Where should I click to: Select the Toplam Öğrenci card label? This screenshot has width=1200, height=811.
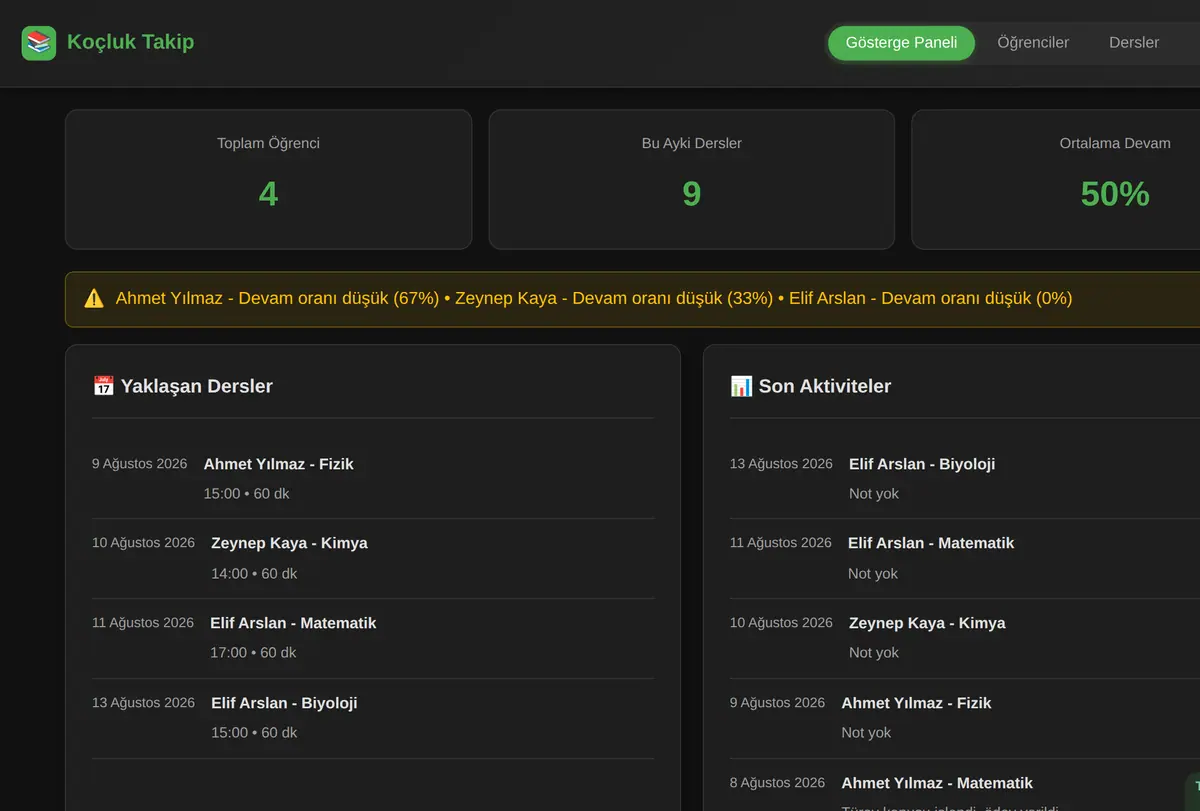tap(268, 143)
